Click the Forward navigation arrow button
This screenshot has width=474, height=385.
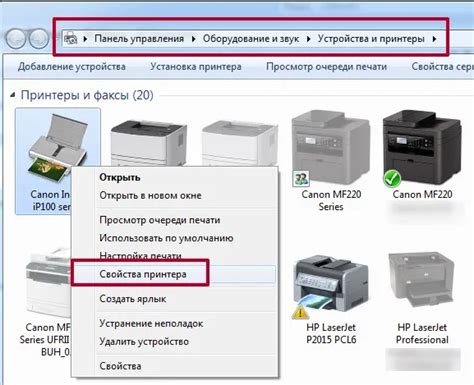pyautogui.click(x=38, y=39)
